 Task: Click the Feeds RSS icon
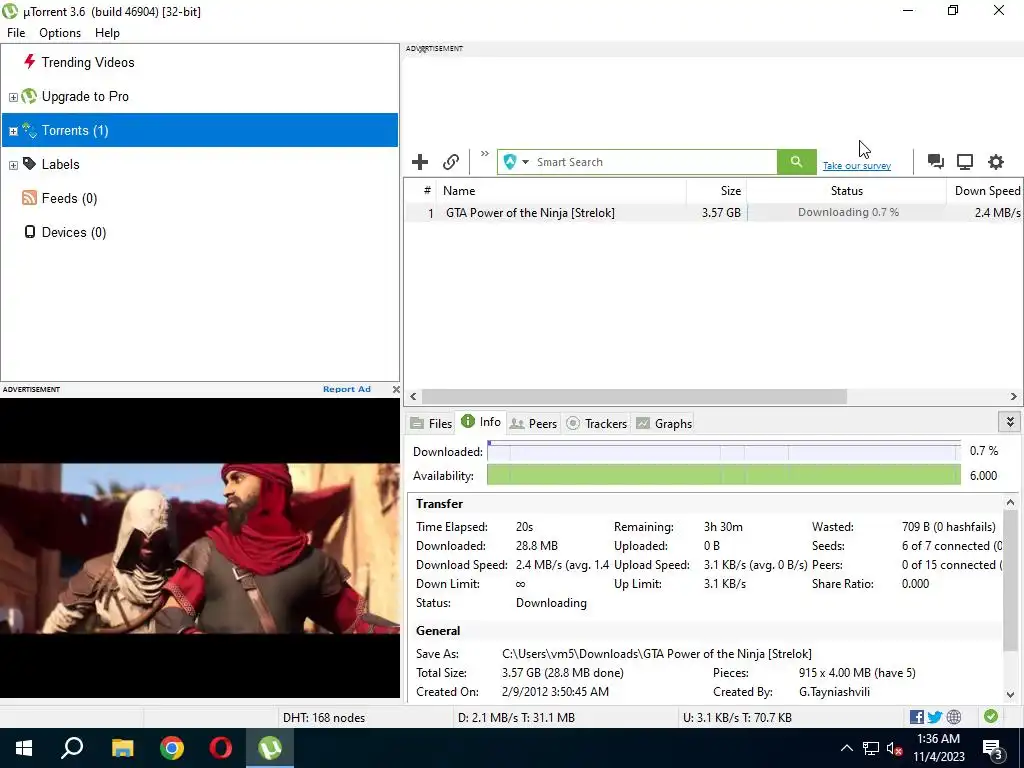(29, 198)
